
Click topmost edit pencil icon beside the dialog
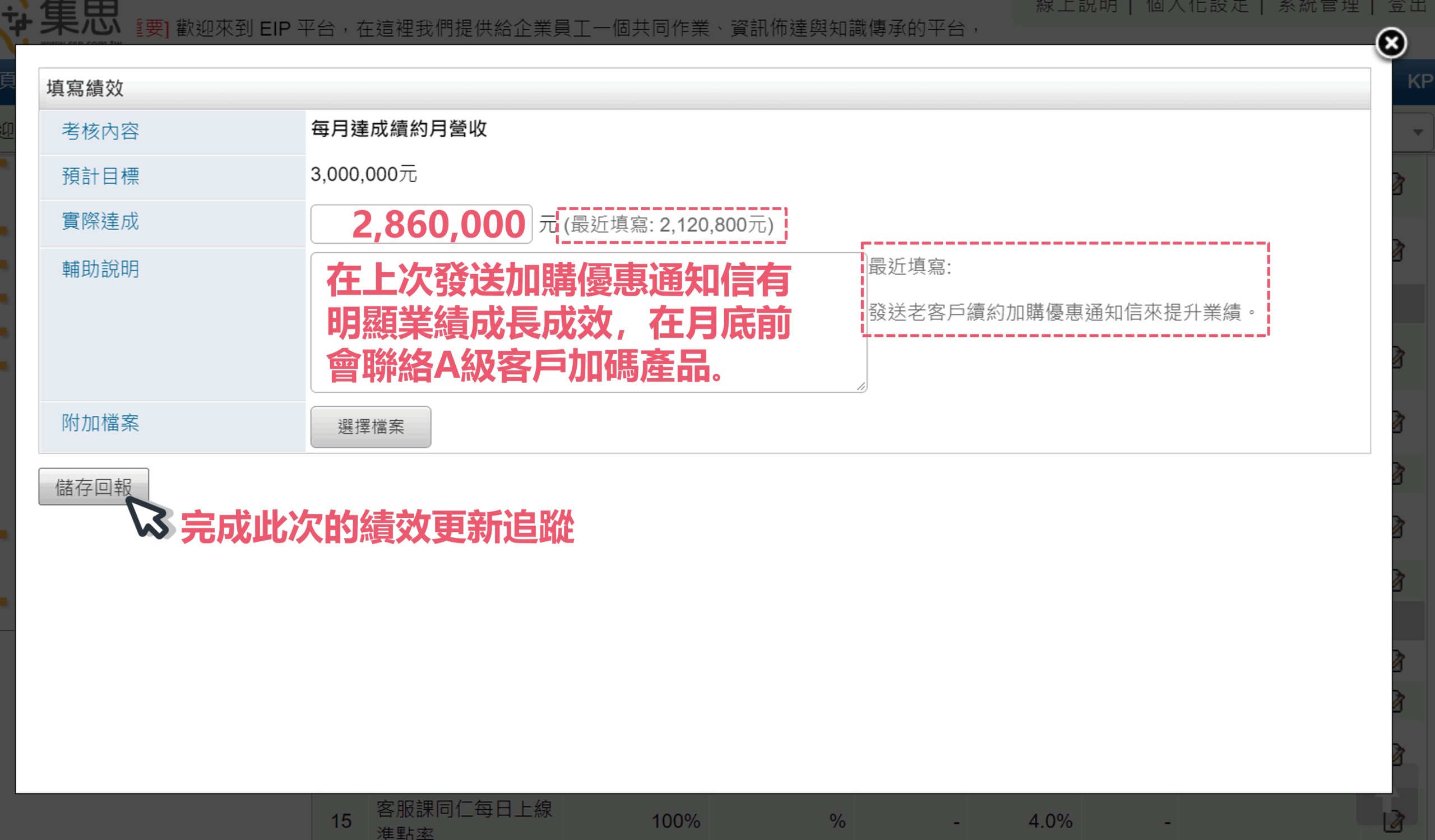pos(1398,183)
